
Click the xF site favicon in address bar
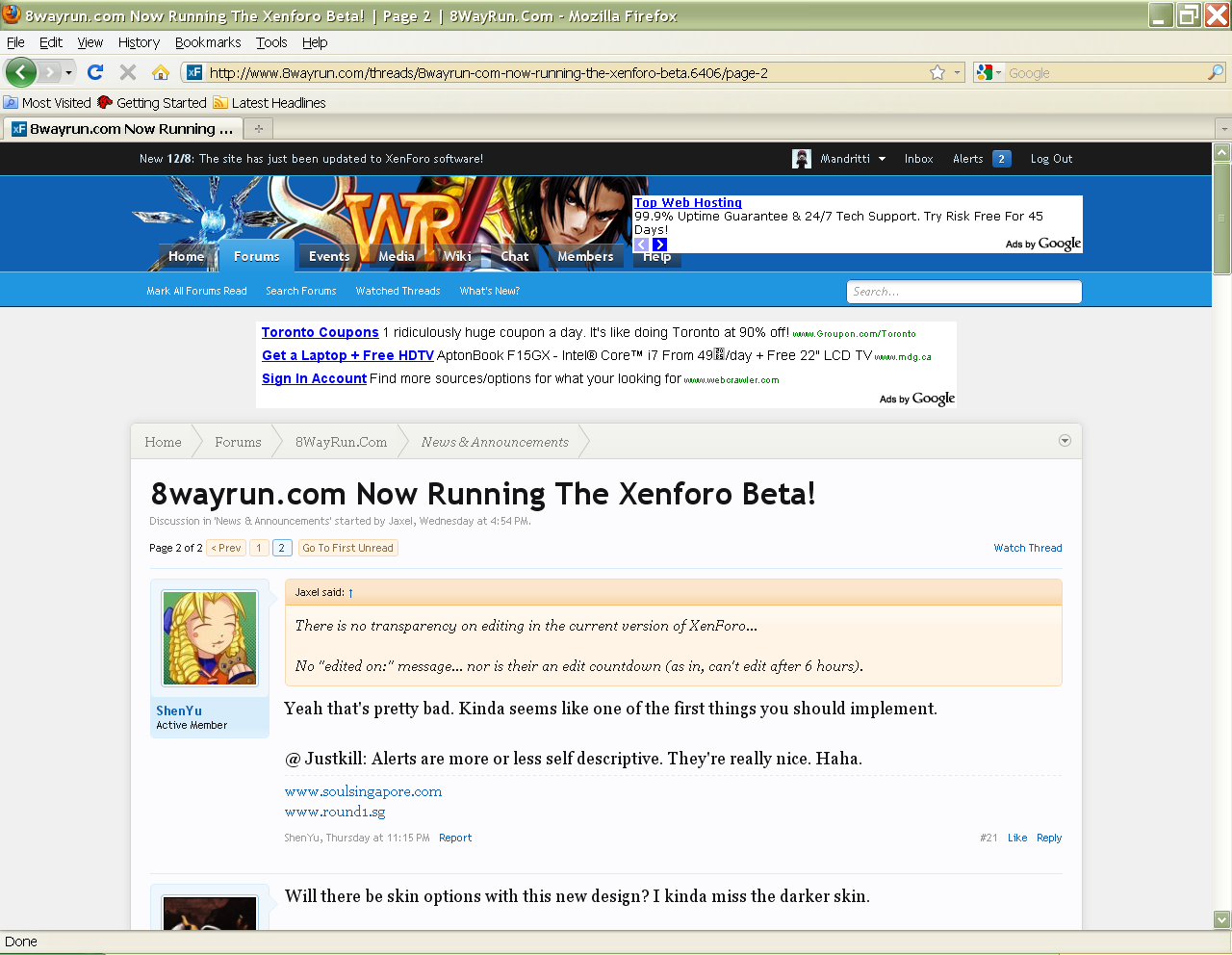(x=194, y=72)
